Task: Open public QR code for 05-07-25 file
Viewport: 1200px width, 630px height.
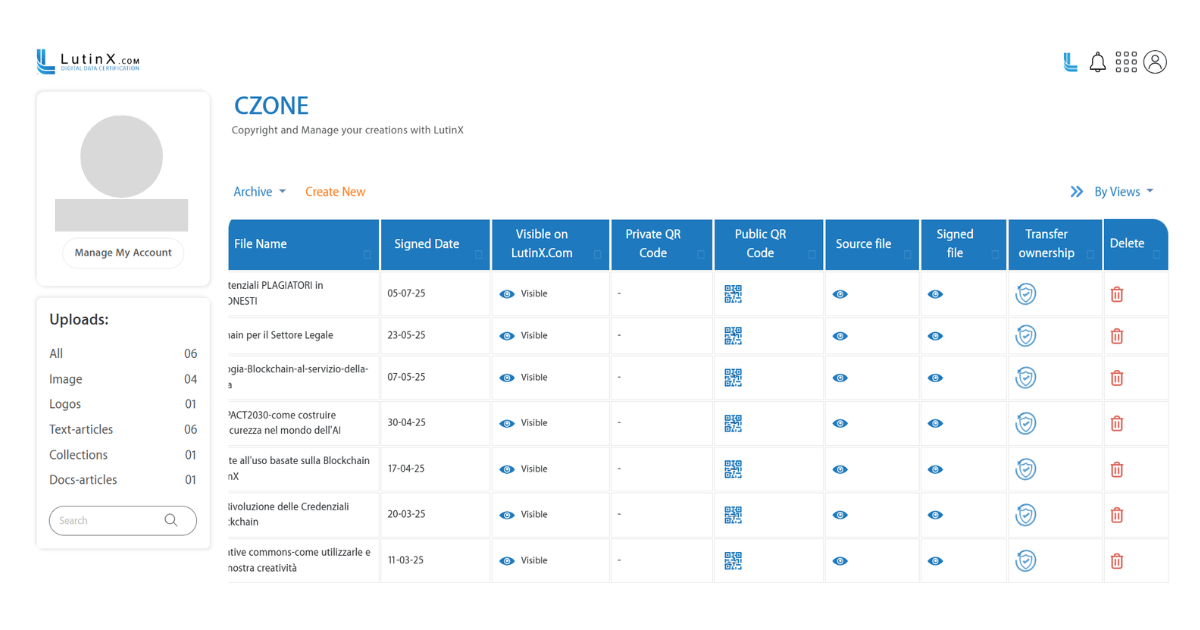Action: tap(733, 294)
